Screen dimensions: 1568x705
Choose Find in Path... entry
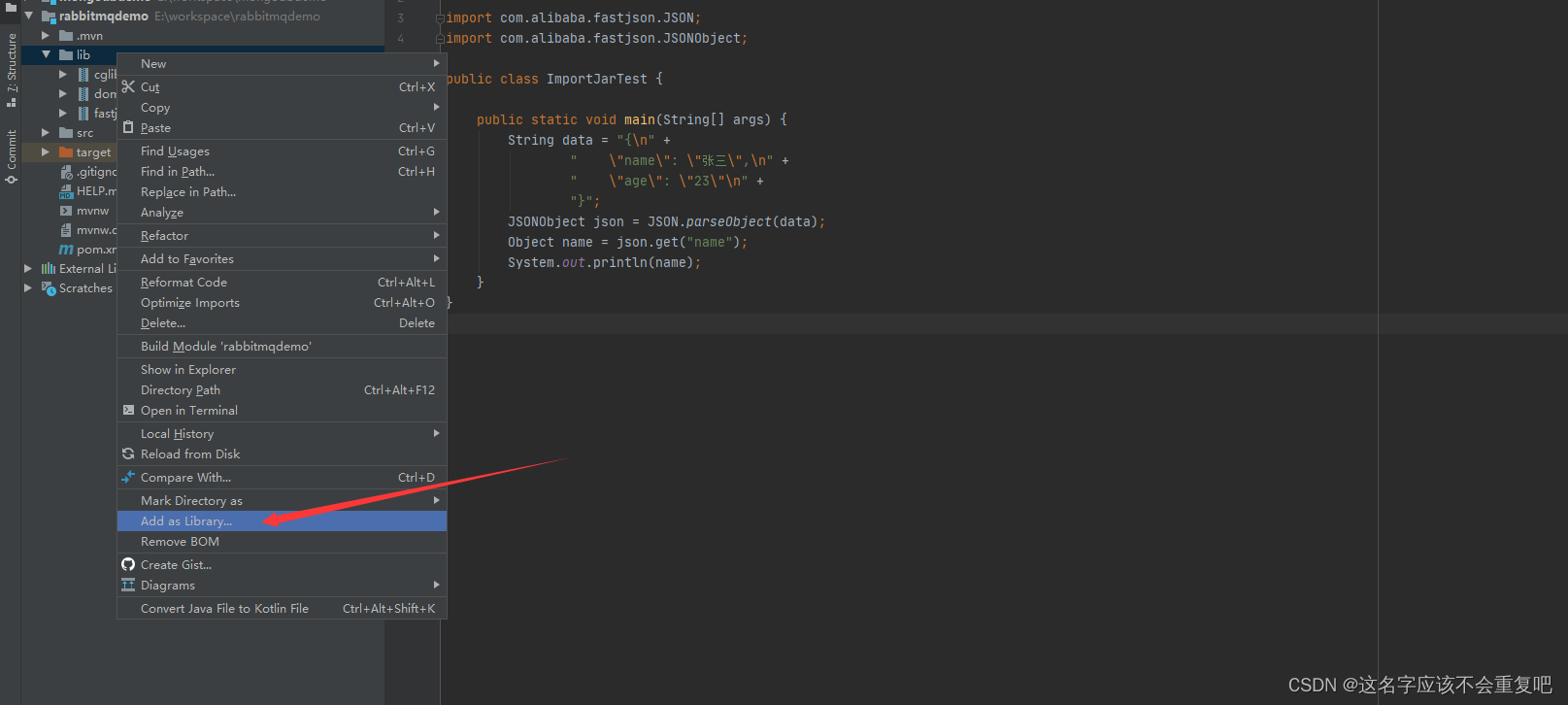(282, 171)
